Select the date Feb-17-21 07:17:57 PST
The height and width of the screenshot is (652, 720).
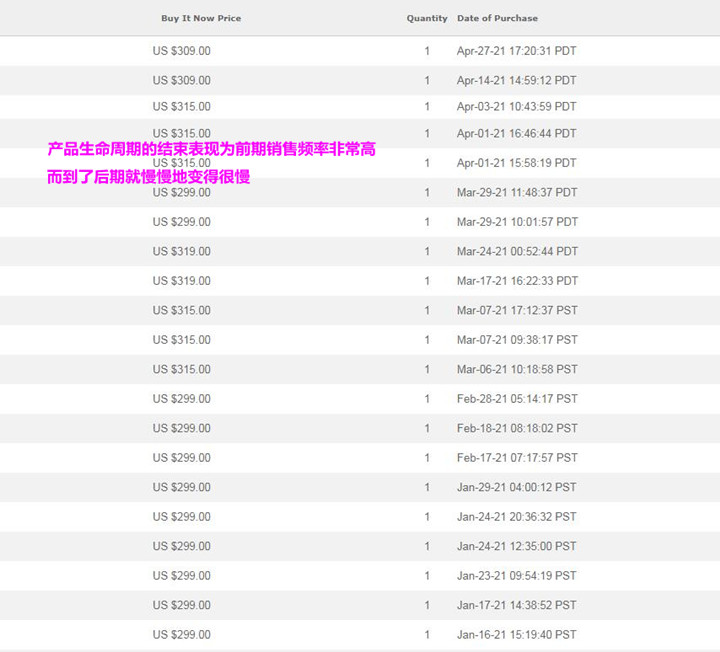[517, 458]
